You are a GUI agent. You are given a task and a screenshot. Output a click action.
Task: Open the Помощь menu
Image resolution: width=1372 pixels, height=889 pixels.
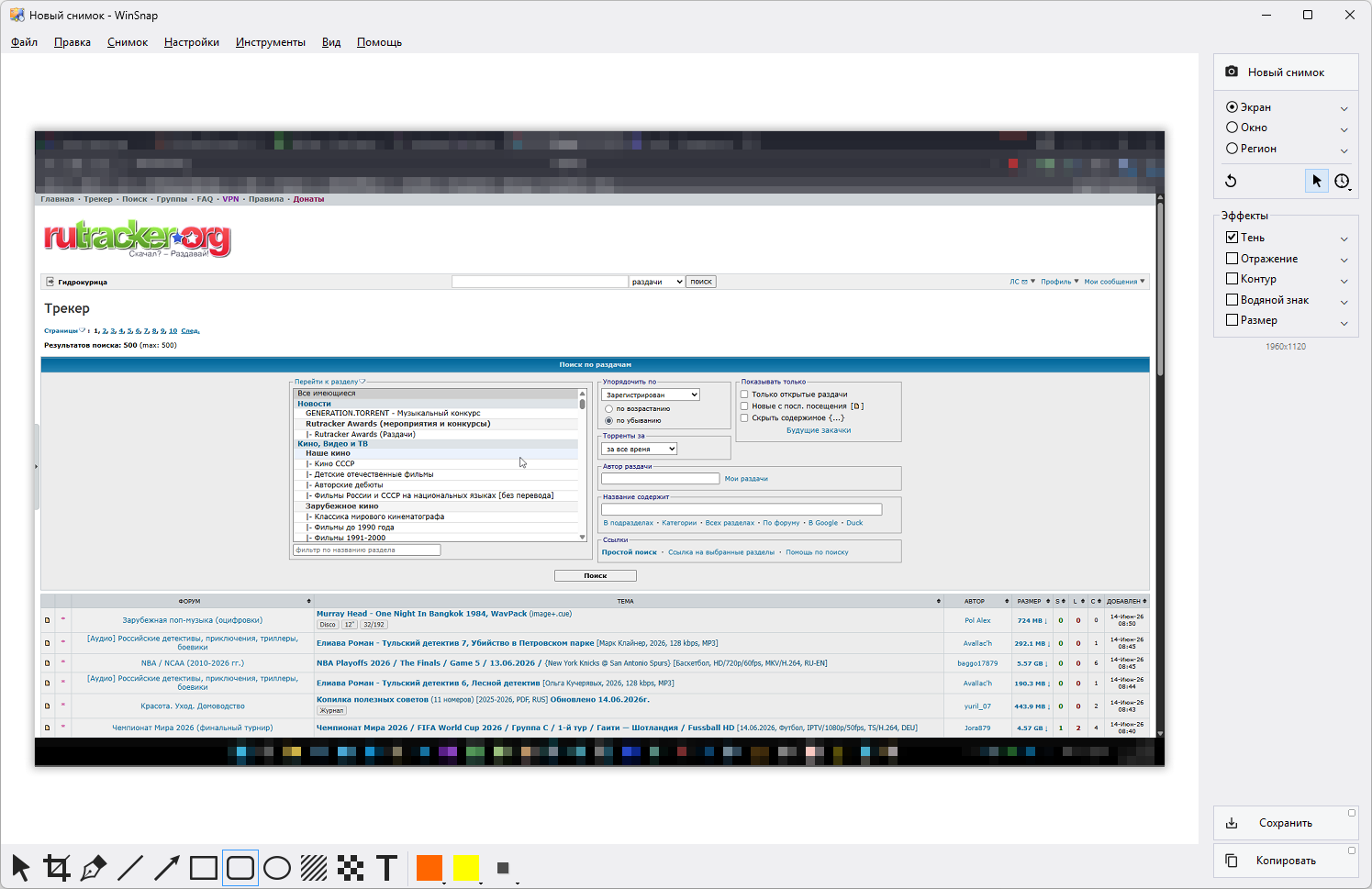pos(379,42)
